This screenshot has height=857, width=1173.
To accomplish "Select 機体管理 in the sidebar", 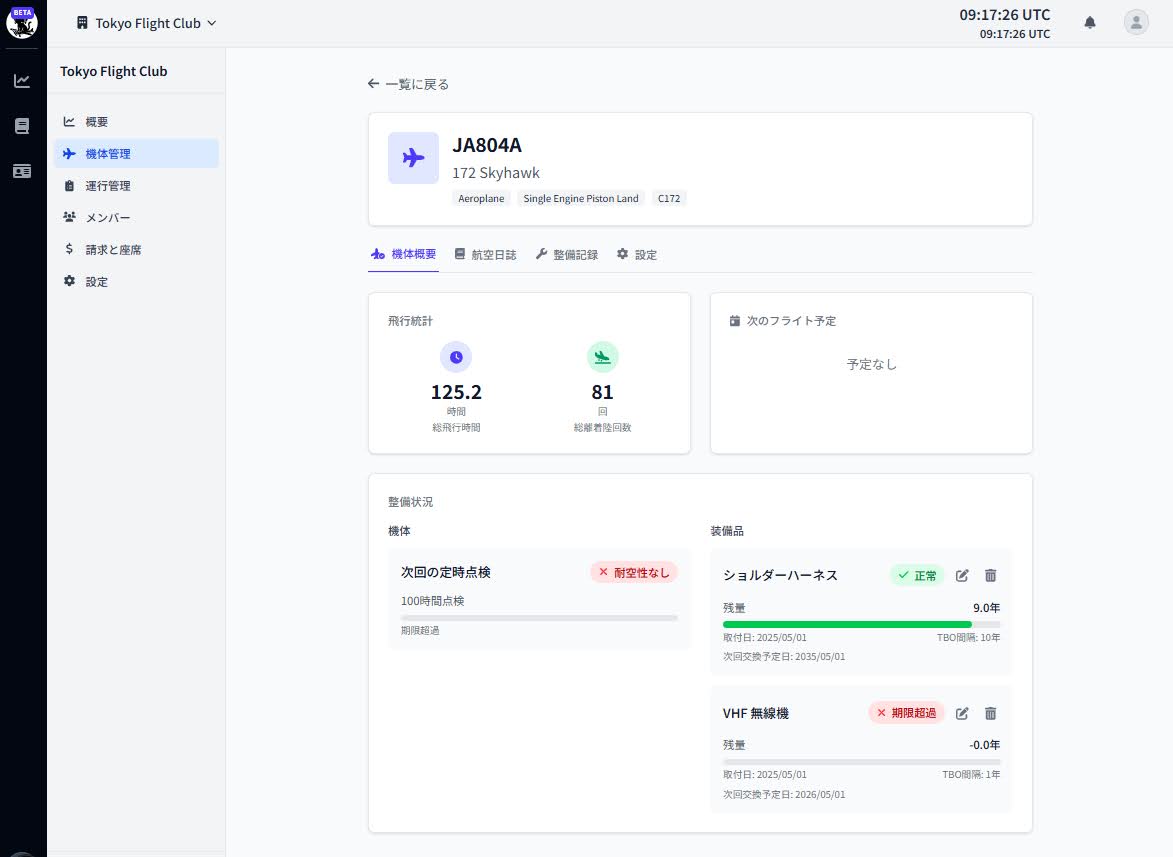I will click(x=136, y=153).
